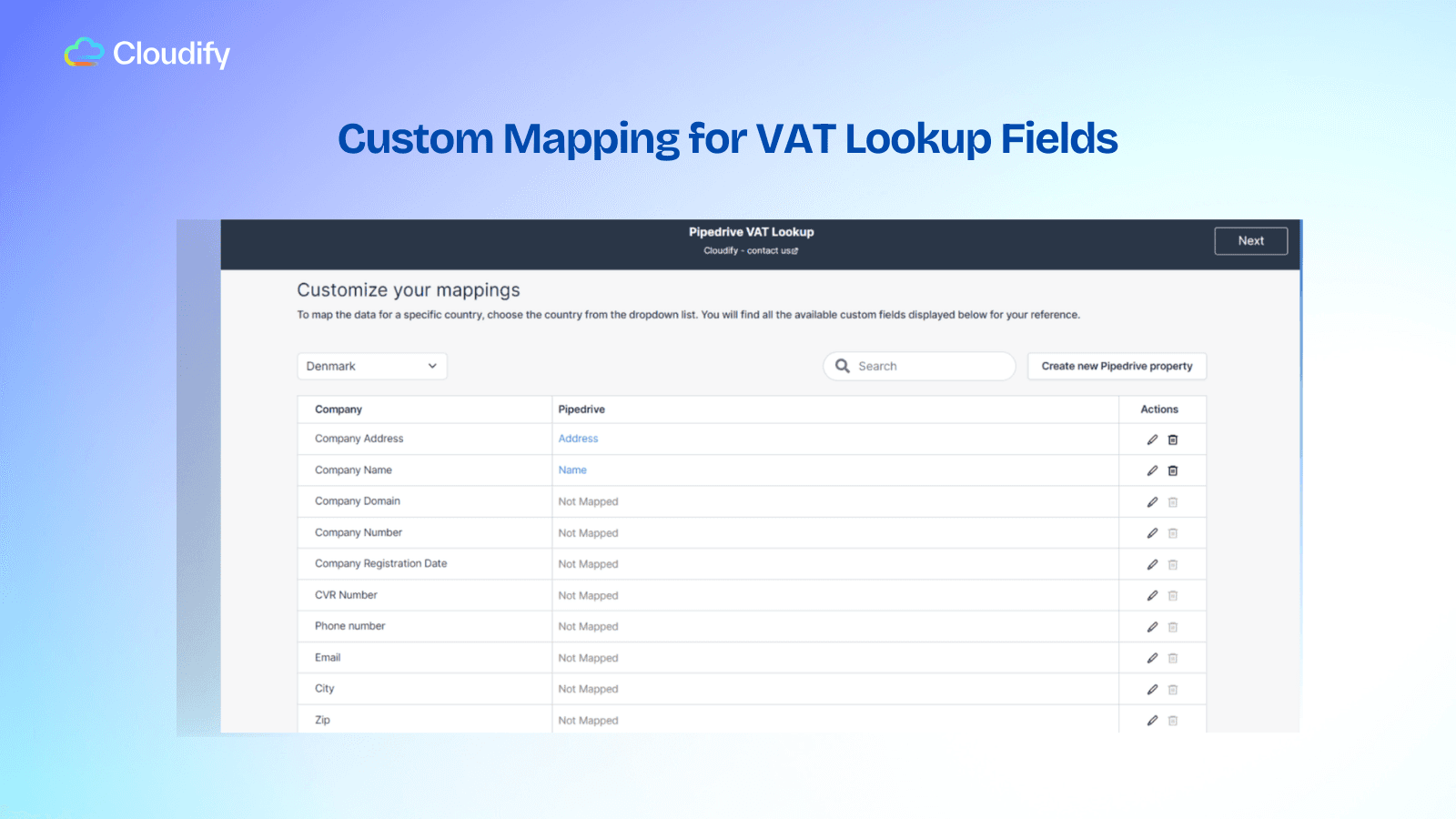The width and height of the screenshot is (1456, 819).
Task: Click trash icon in Email row
Action: tap(1173, 658)
